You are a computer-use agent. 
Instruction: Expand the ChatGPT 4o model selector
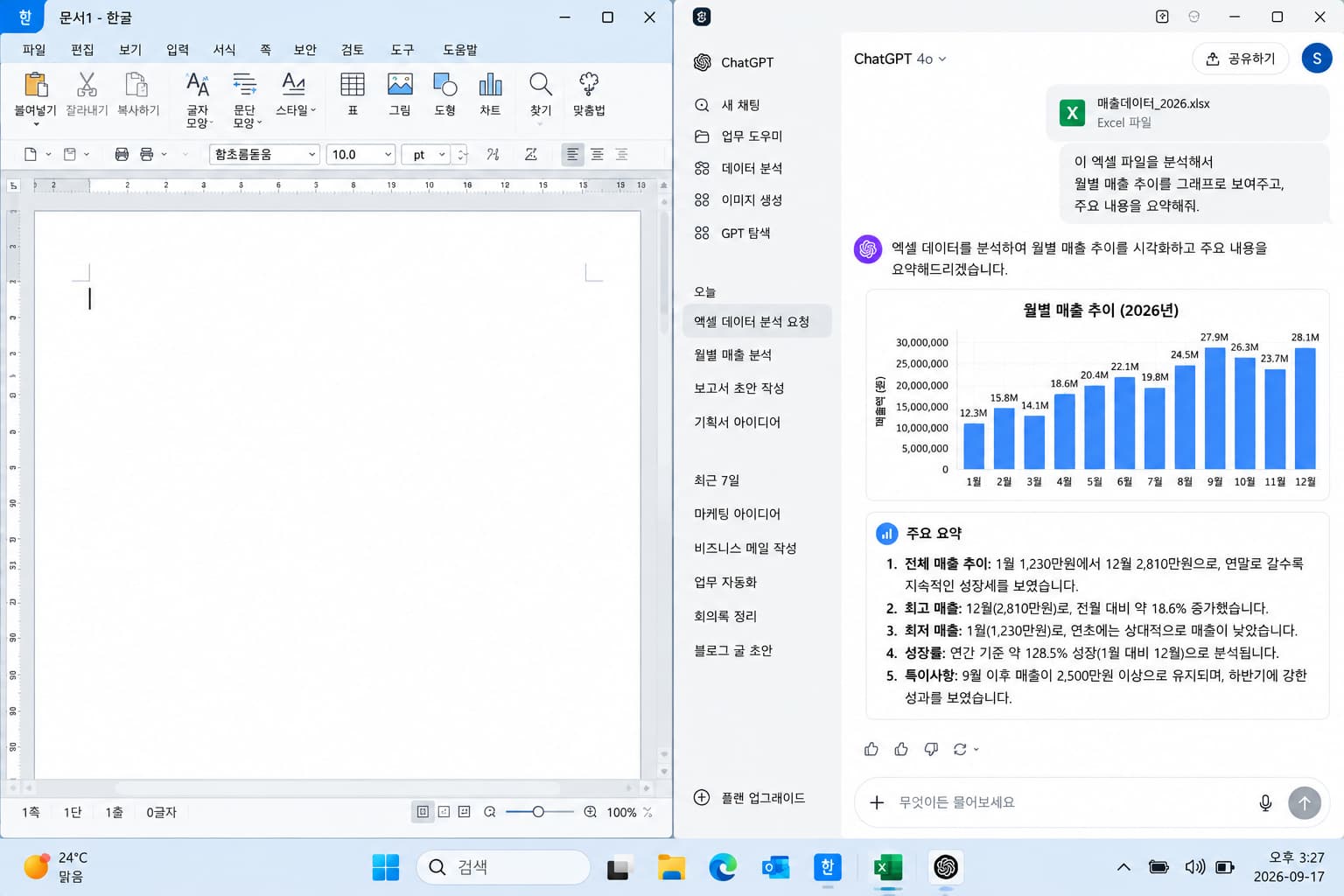pos(900,59)
